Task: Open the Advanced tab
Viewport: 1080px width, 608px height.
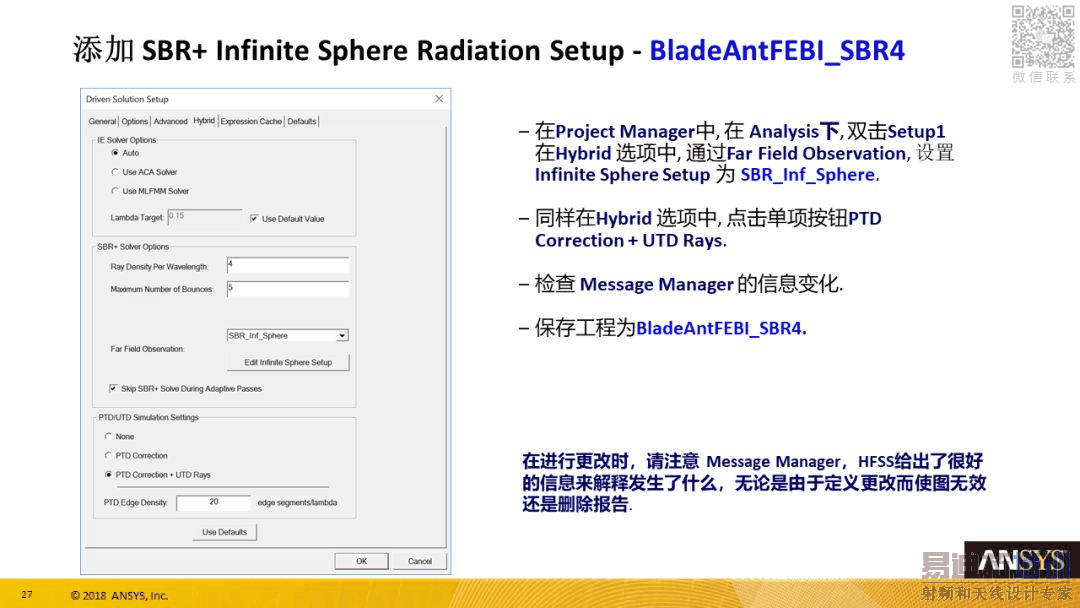Action: click(170, 121)
